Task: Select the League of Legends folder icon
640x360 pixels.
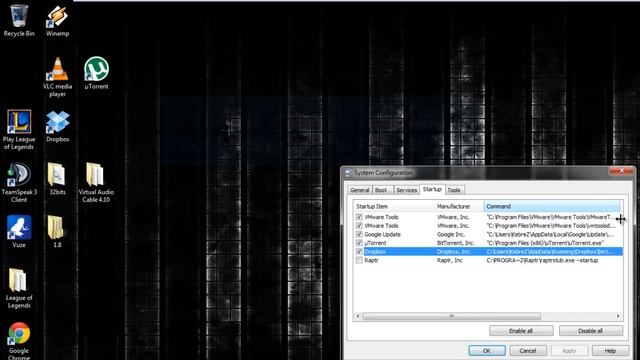Action: (19, 288)
